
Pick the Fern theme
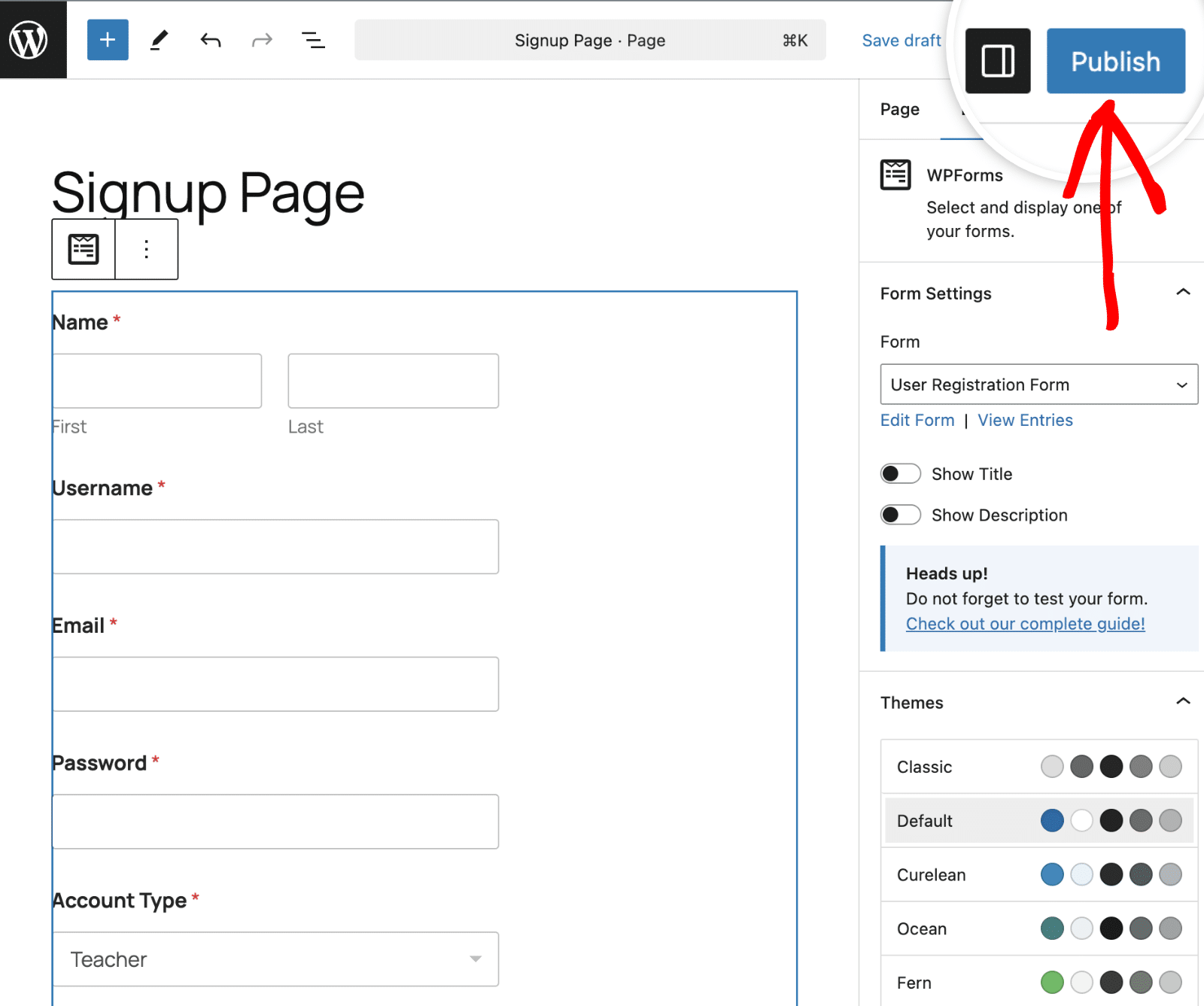(1039, 982)
